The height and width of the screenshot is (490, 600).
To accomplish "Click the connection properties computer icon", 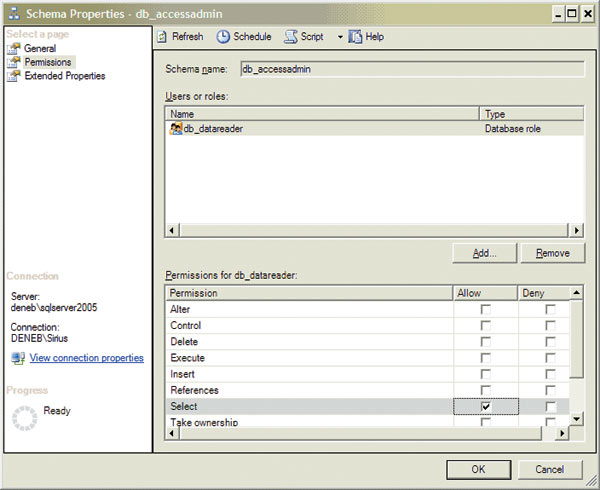I will click(18, 358).
